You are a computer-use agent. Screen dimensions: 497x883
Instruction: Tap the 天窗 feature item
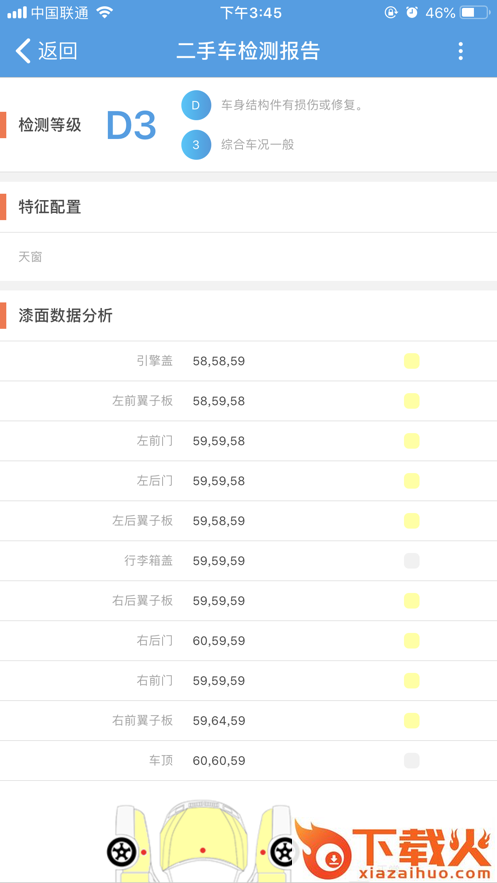click(x=30, y=257)
